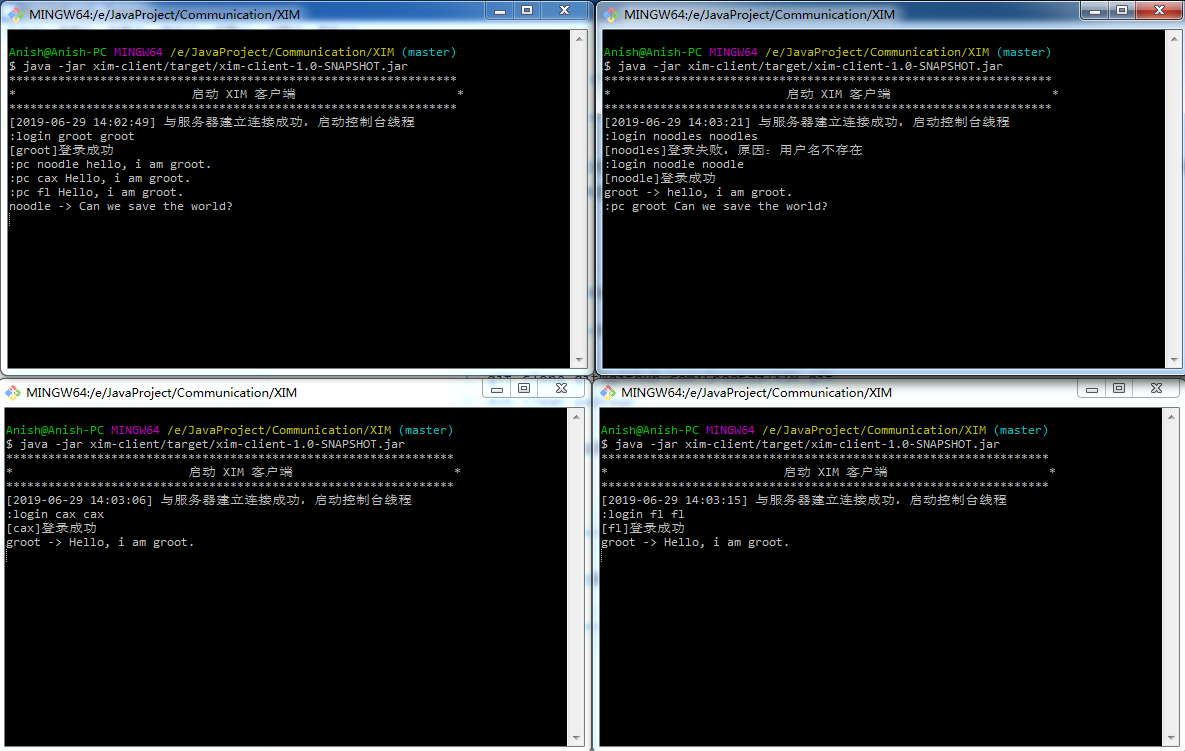Close the terminal where fl logged in

[x=1156, y=388]
